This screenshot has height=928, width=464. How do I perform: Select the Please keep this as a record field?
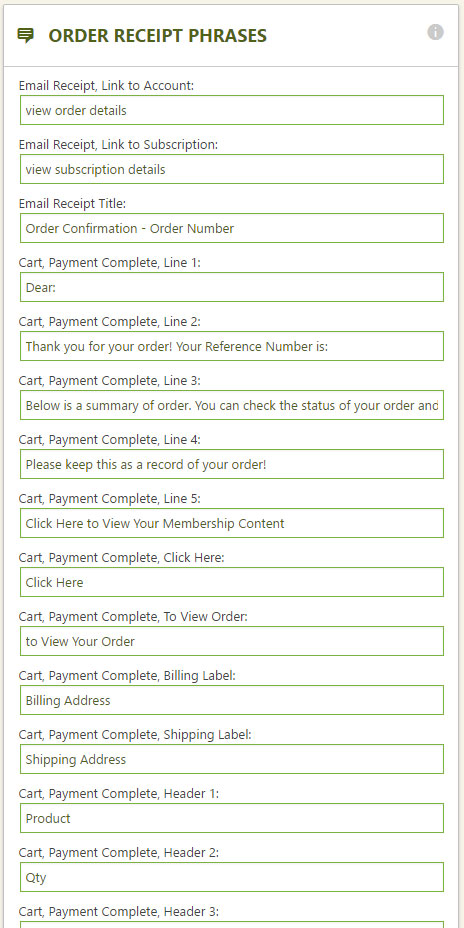click(x=232, y=464)
